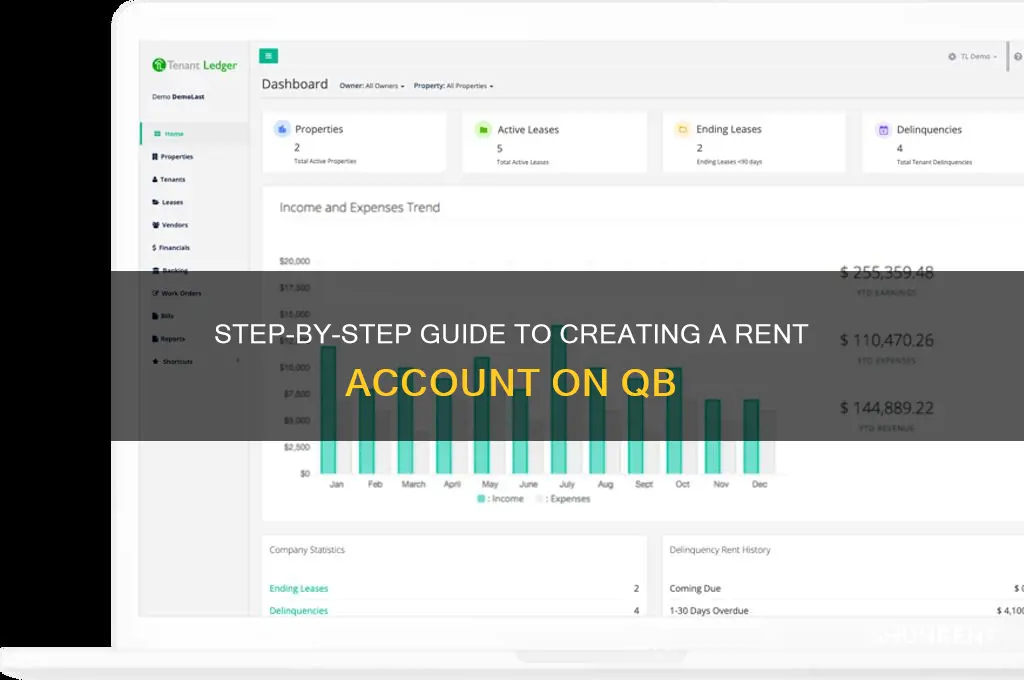Click the Tenants person icon in sidebar
Screen dimensions: 1024x680
[155, 179]
